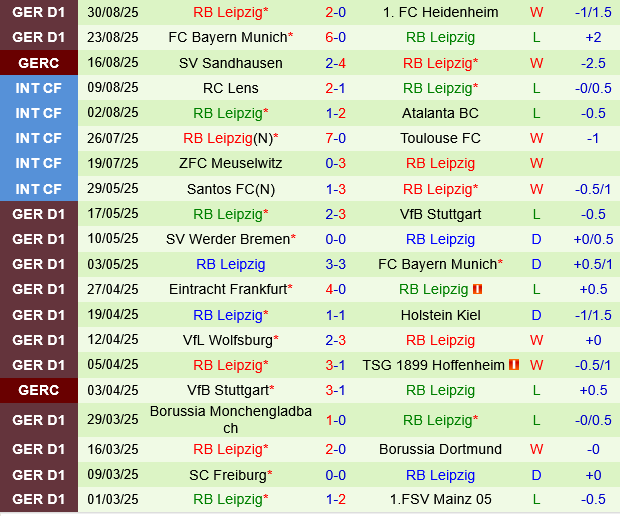This screenshot has width=620, height=516.
Task: Click the INT CF label in RC Lens row
Action: tap(38, 87)
